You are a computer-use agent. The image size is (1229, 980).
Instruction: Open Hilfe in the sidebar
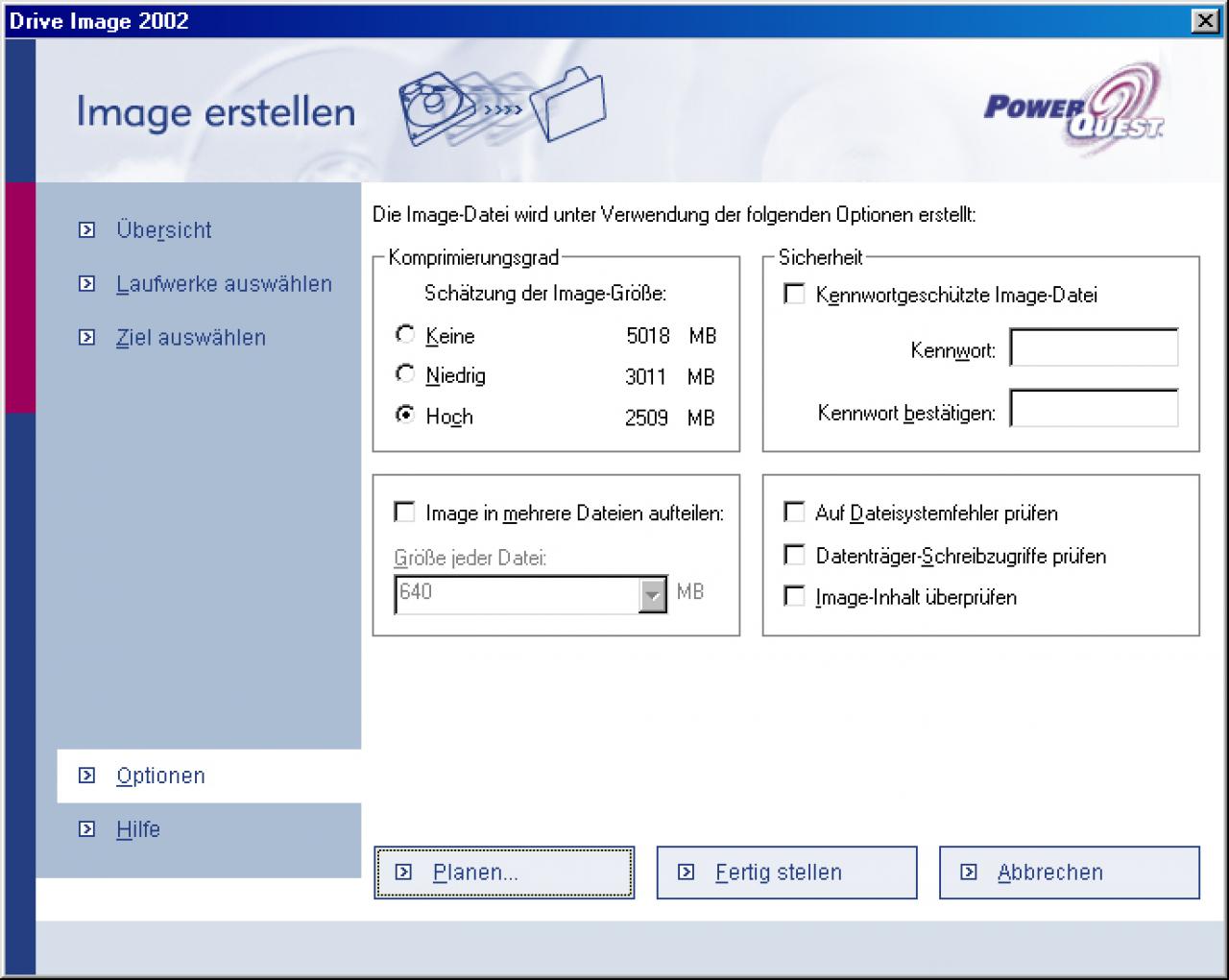click(138, 829)
